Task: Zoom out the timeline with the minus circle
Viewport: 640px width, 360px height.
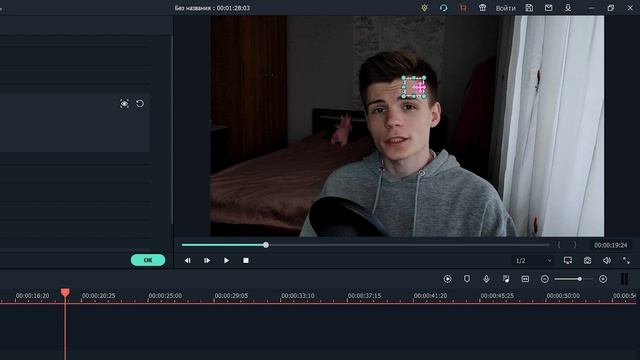Action: pos(544,279)
